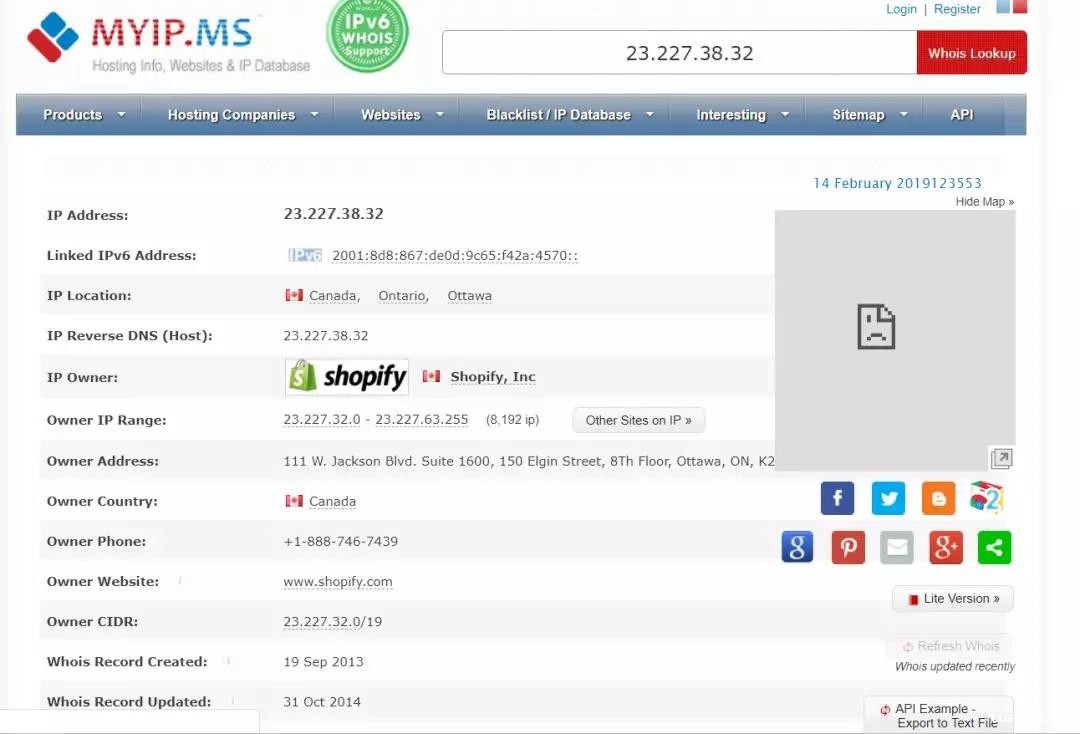
Task: Open the green ShareThis icon
Action: pyautogui.click(x=994, y=547)
